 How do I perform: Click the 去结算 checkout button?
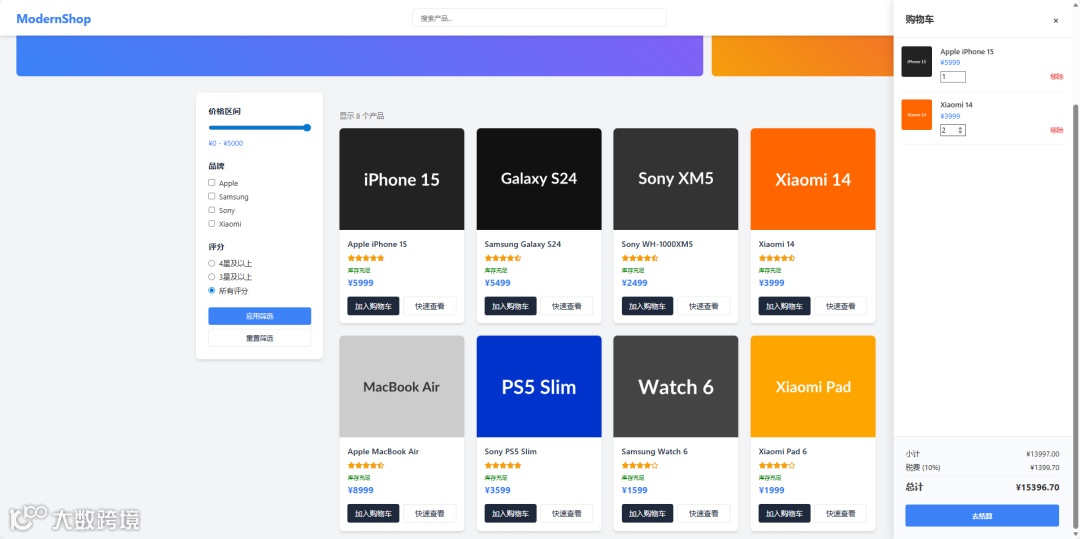pyautogui.click(x=982, y=516)
